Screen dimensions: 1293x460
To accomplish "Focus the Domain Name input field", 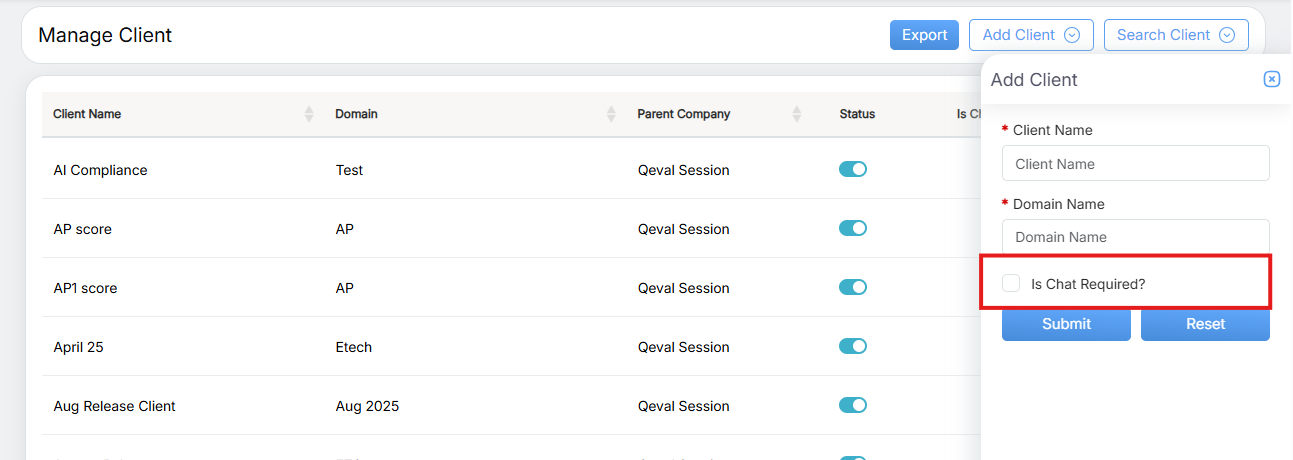I will (x=1135, y=237).
